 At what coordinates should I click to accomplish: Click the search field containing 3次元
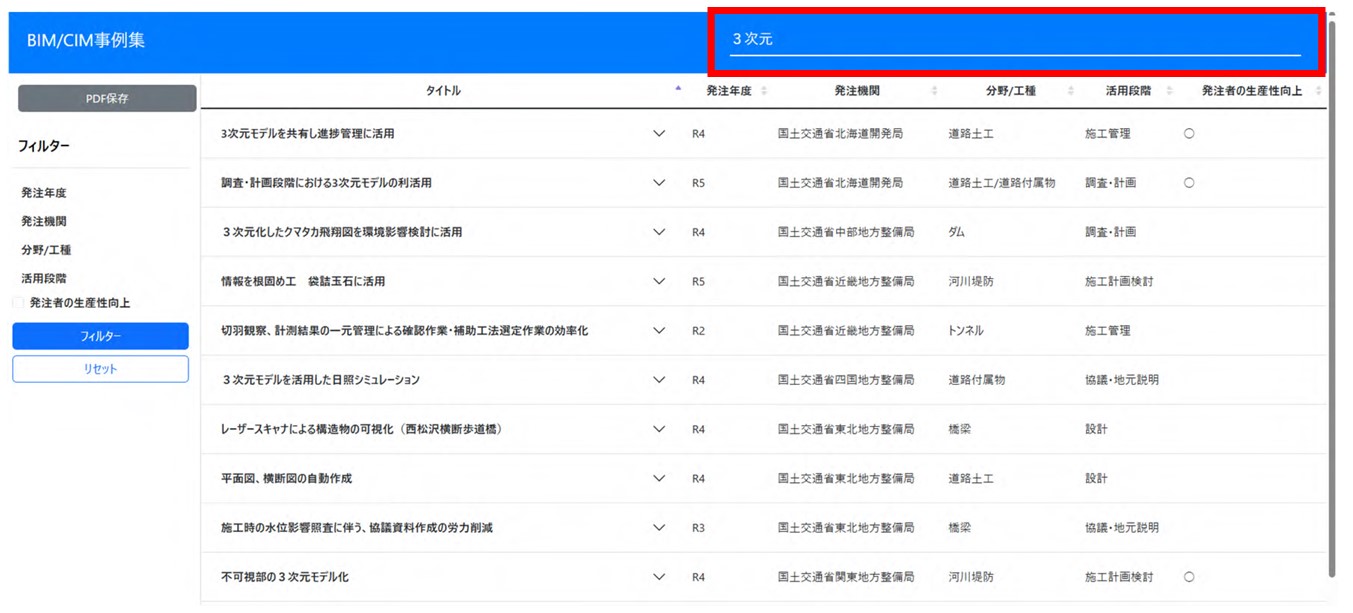click(1015, 40)
